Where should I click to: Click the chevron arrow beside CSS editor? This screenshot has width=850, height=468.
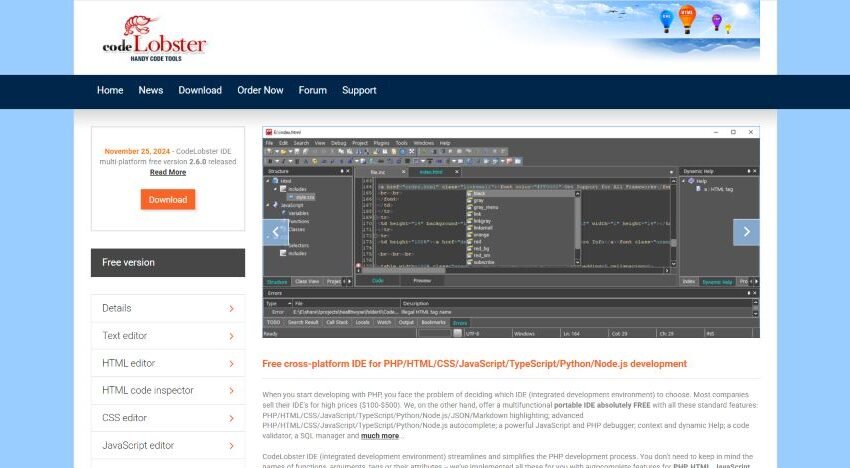(231, 419)
